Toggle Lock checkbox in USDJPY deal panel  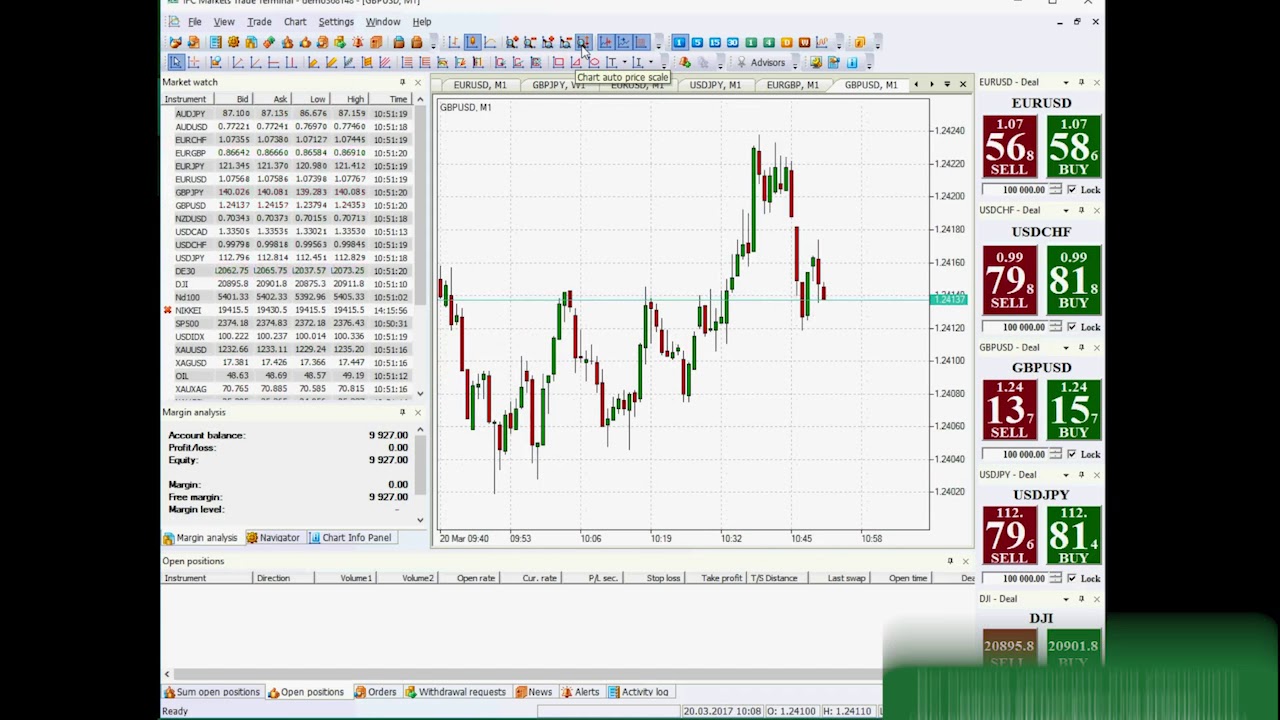[1072, 578]
